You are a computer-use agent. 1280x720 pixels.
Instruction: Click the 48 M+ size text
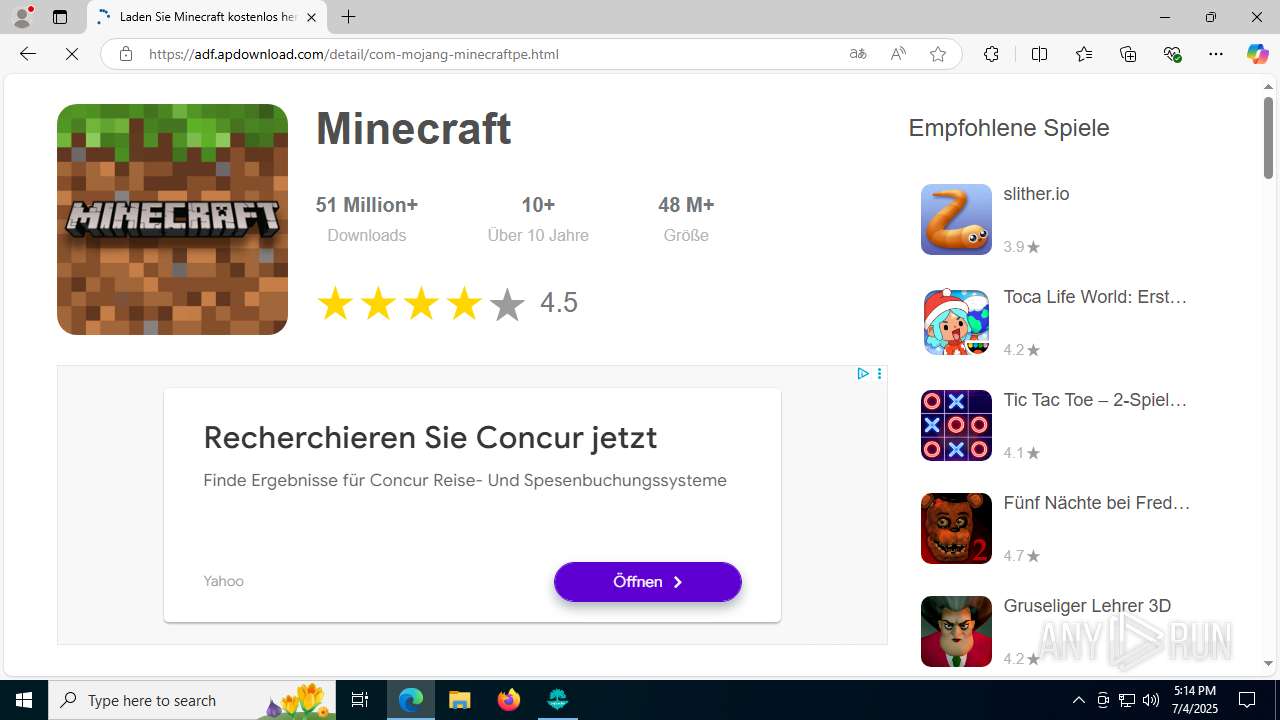coord(686,205)
